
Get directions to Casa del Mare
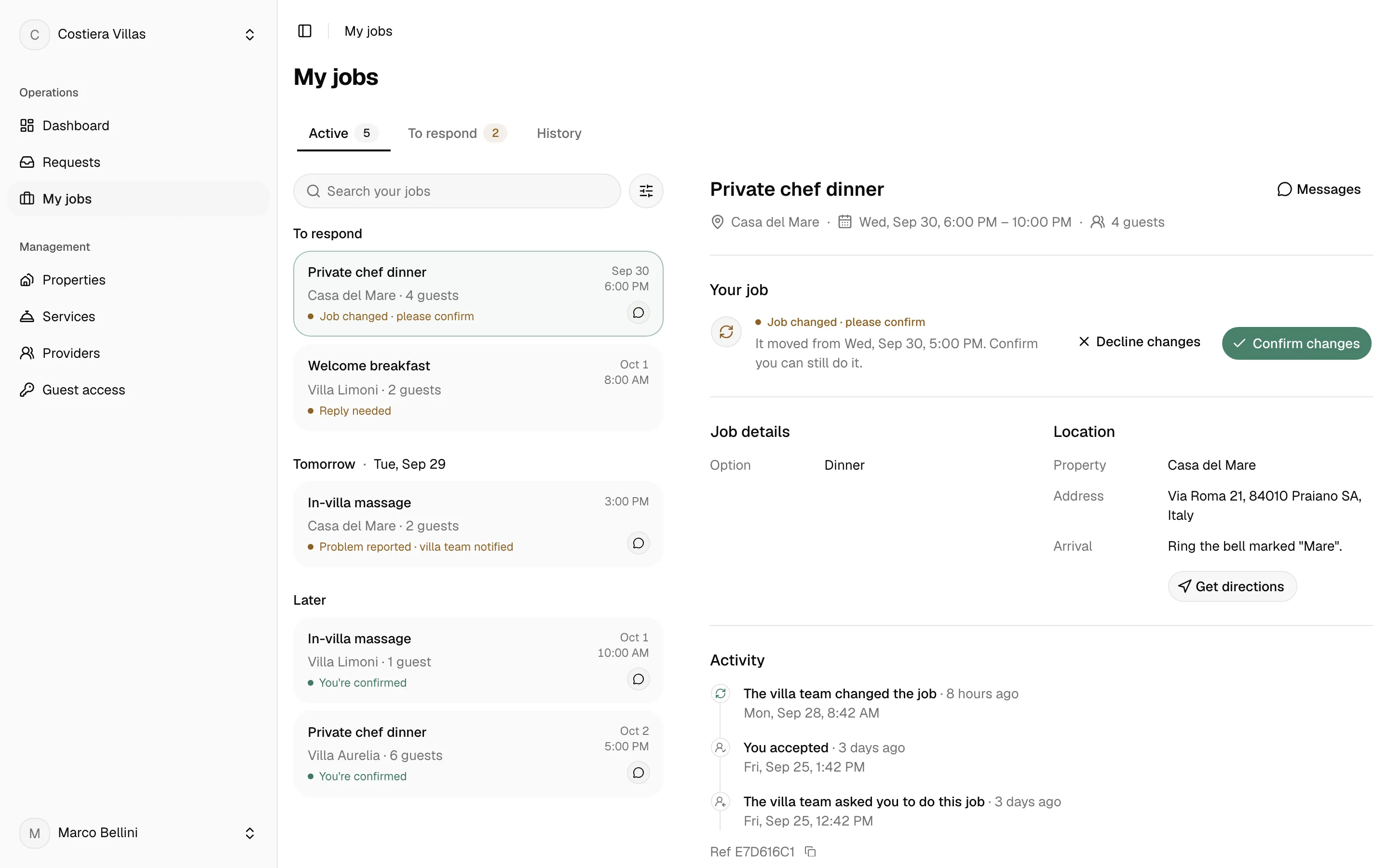[1232, 587]
